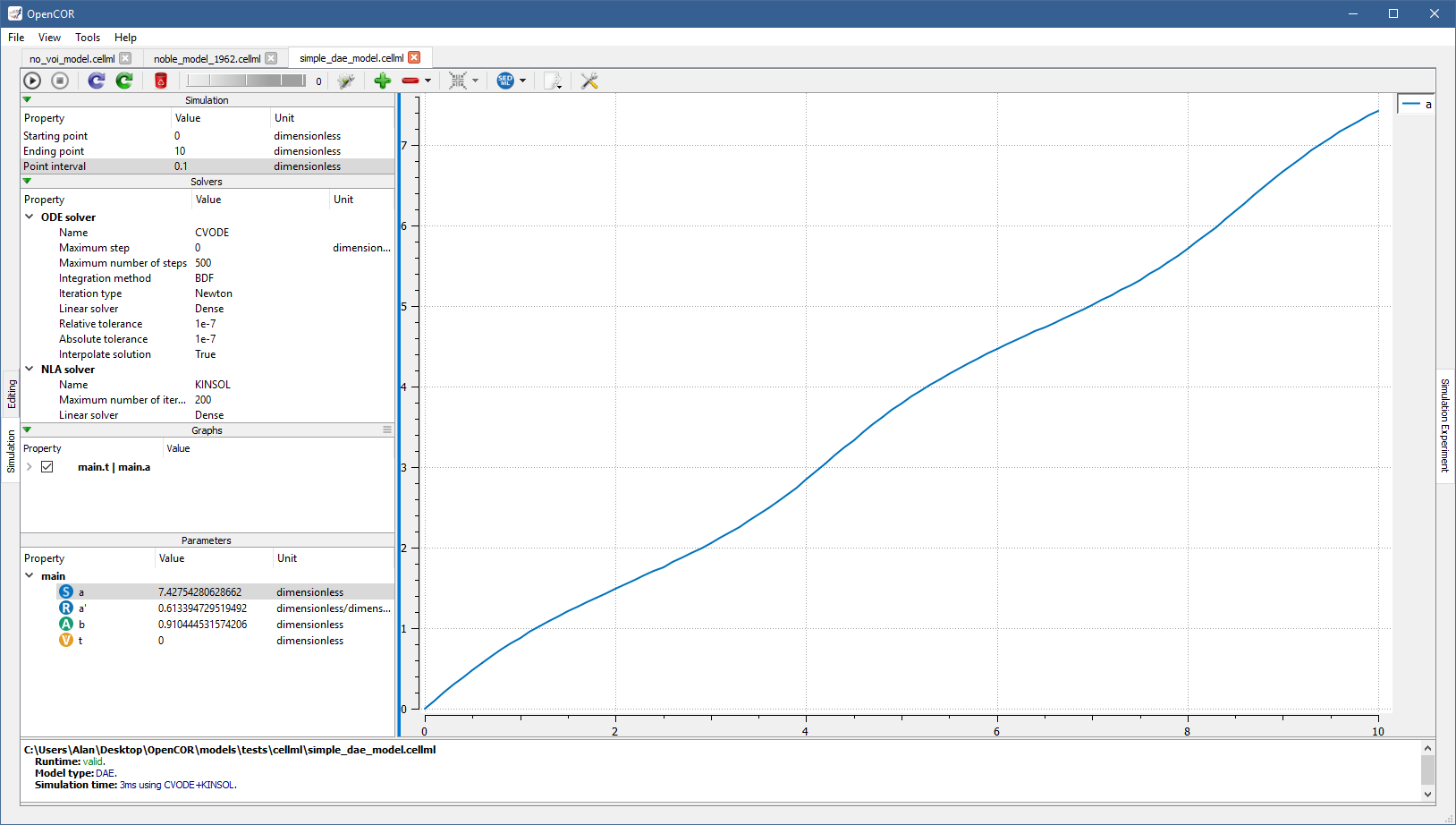
Task: Clear simulation data with the red bin
Action: (x=161, y=81)
